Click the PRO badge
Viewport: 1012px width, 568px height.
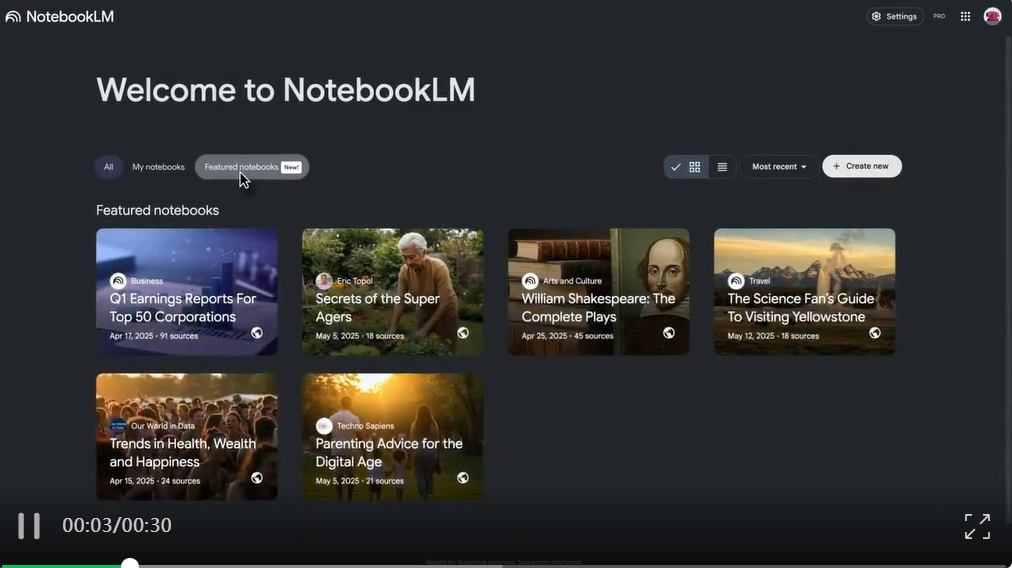pos(939,16)
